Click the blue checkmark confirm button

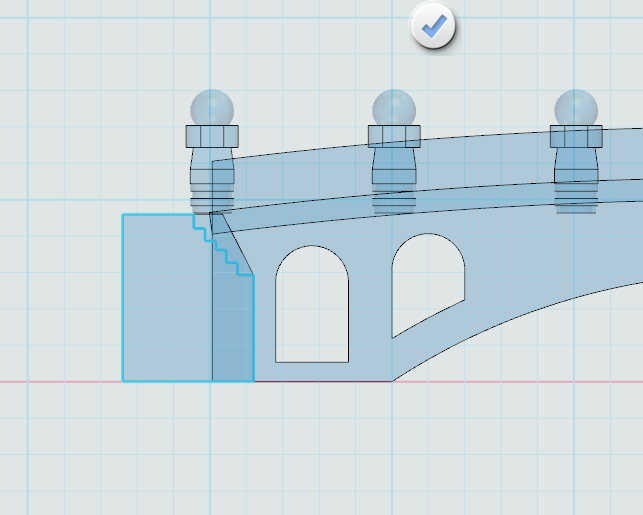(x=433, y=27)
